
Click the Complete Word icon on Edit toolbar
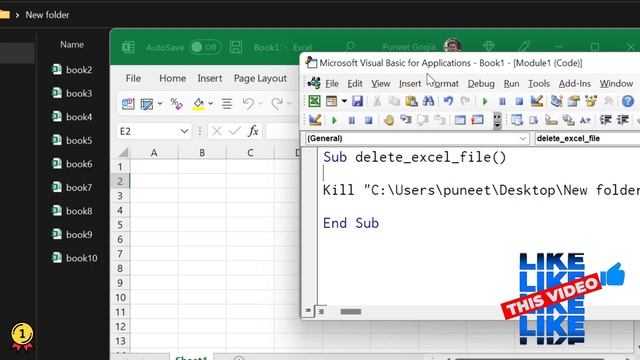585,120
